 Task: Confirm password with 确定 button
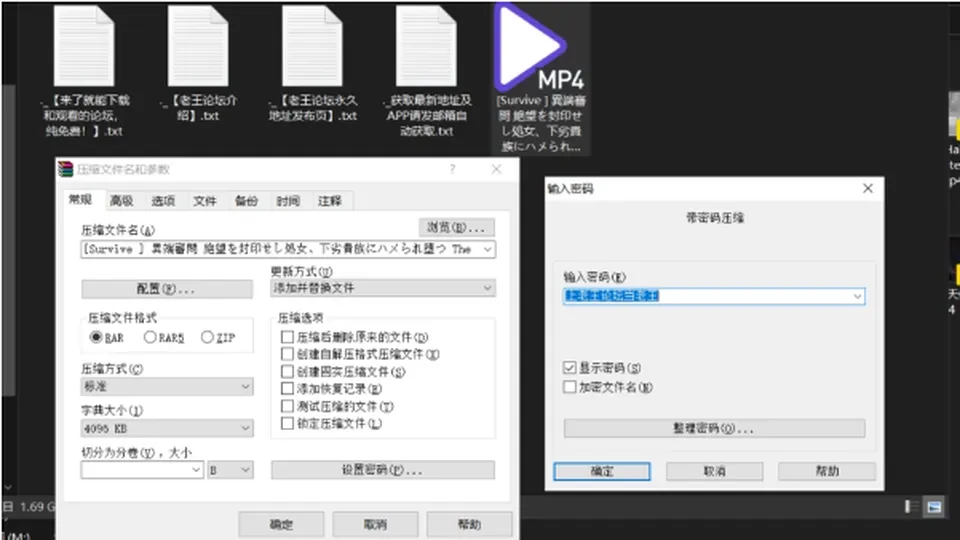click(602, 471)
